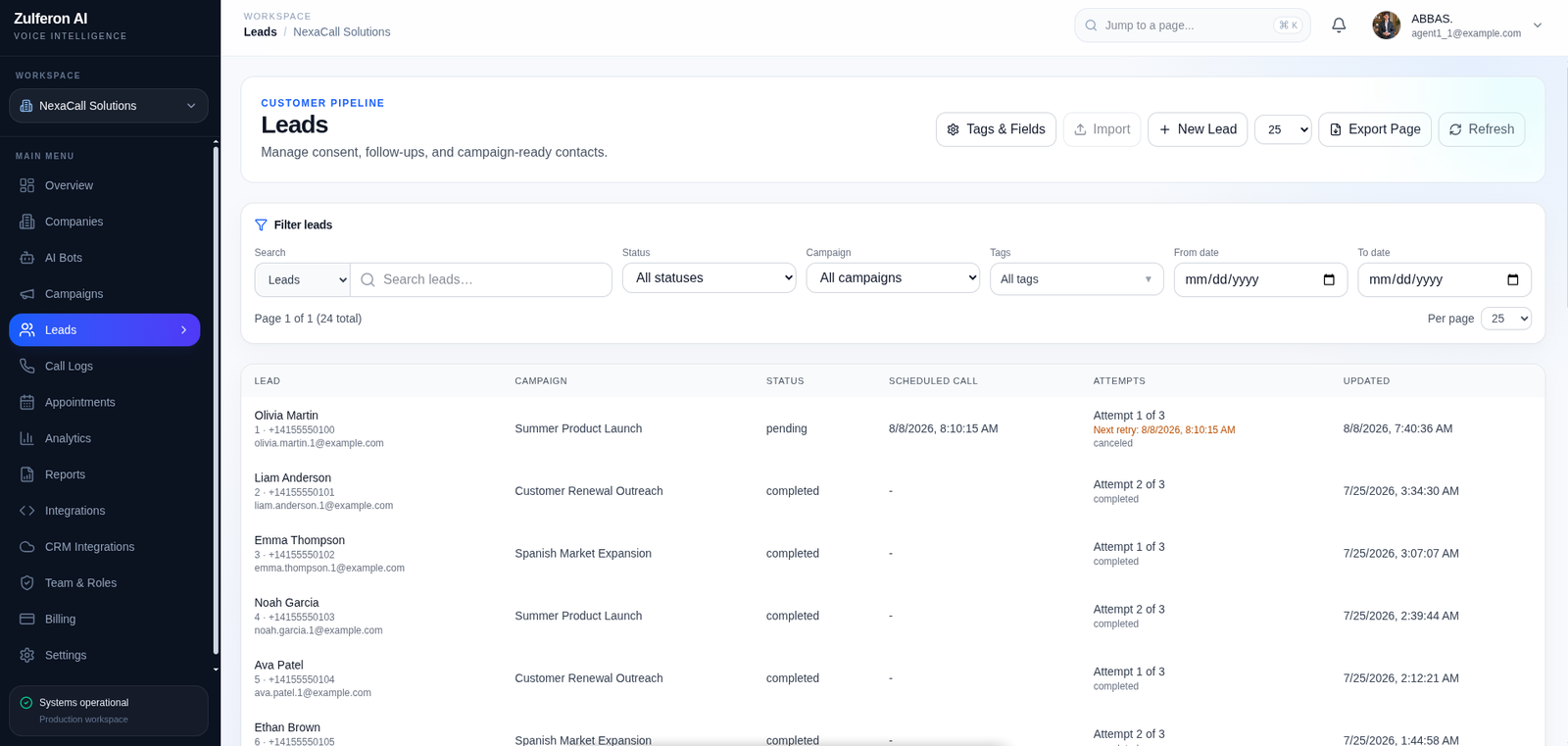The width and height of the screenshot is (1568, 746).
Task: Click the Import button
Action: (x=1102, y=129)
